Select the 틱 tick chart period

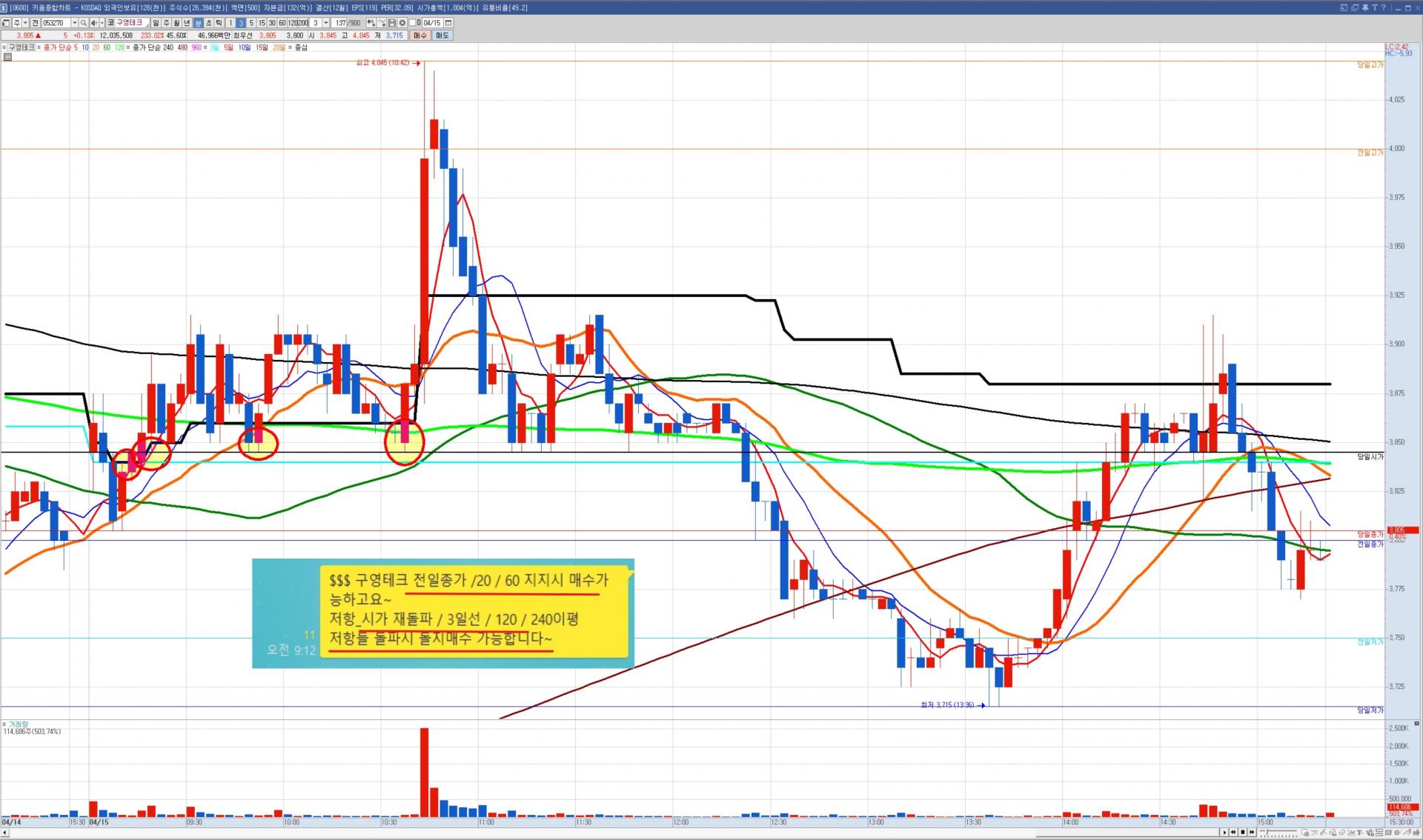pos(219,23)
